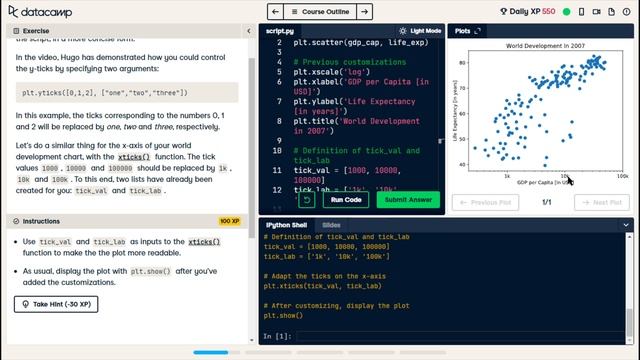Screen dimensions: 640x360
Task: Click the plot counter 1/1
Action: (547, 202)
